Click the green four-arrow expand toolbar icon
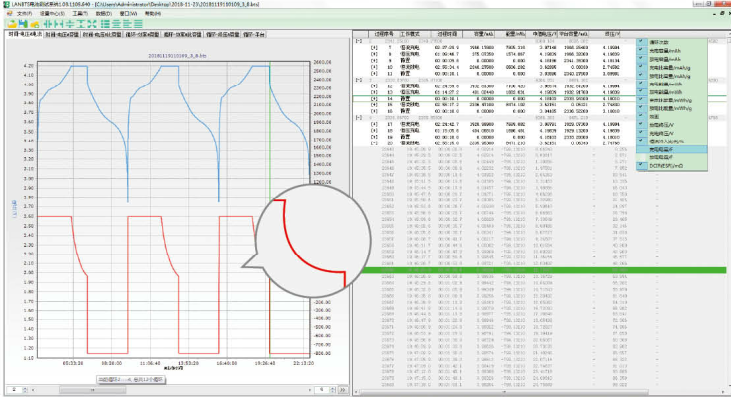Image resolution: width=731 pixels, height=397 pixels. 92,24
